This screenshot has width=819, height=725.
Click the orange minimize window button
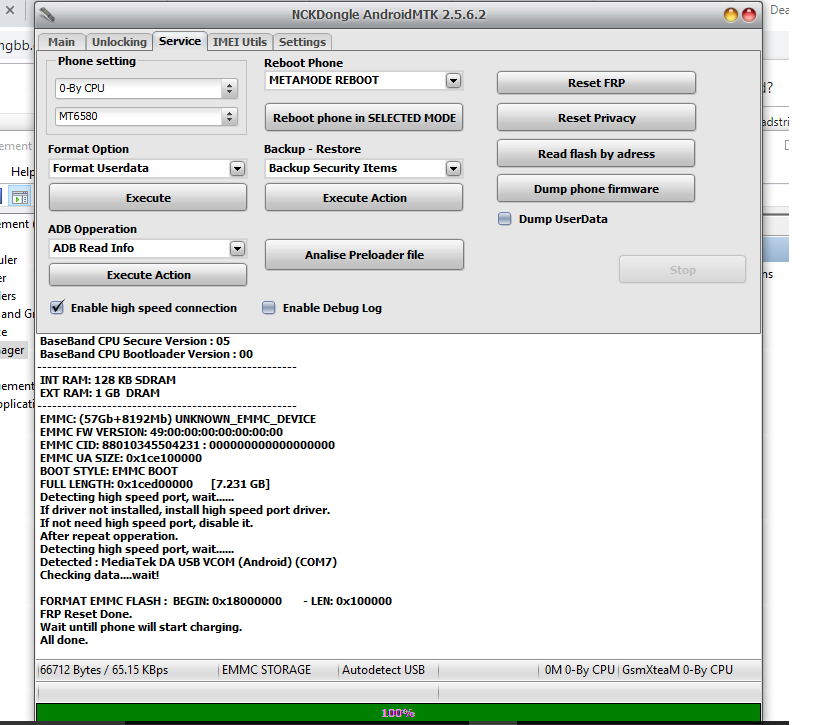tap(731, 15)
